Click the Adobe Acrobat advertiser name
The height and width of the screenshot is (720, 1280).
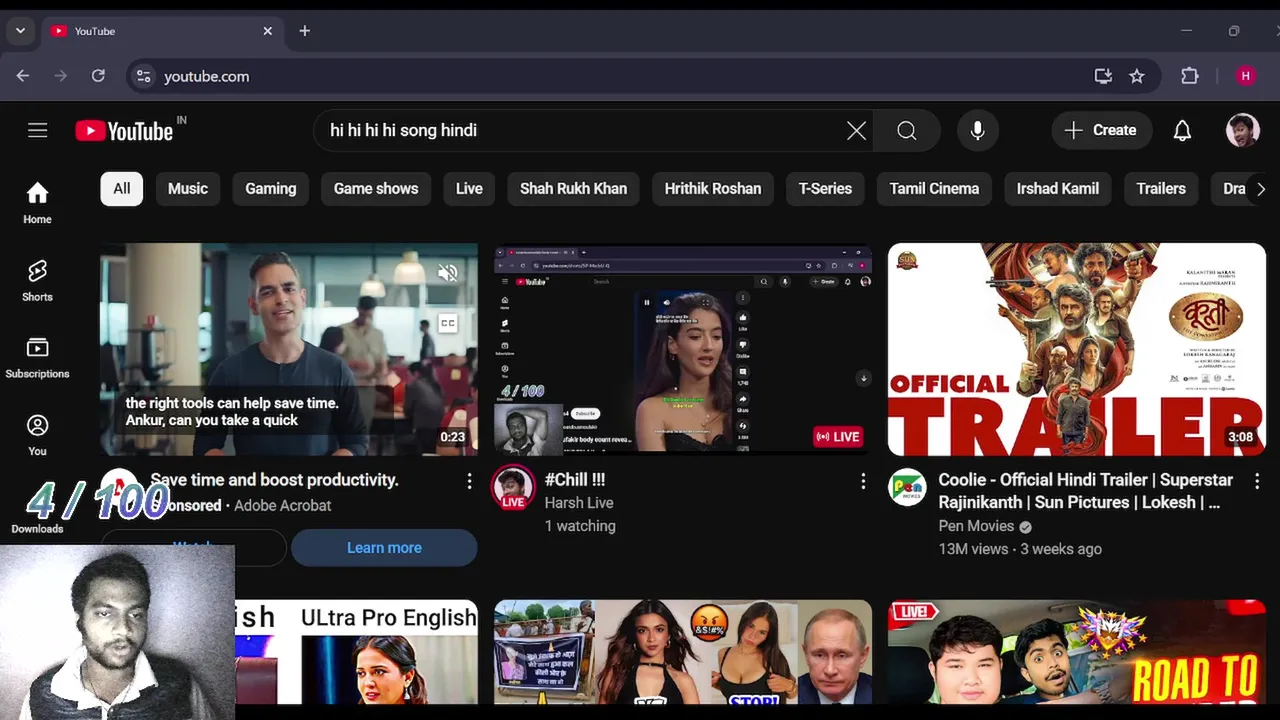282,506
